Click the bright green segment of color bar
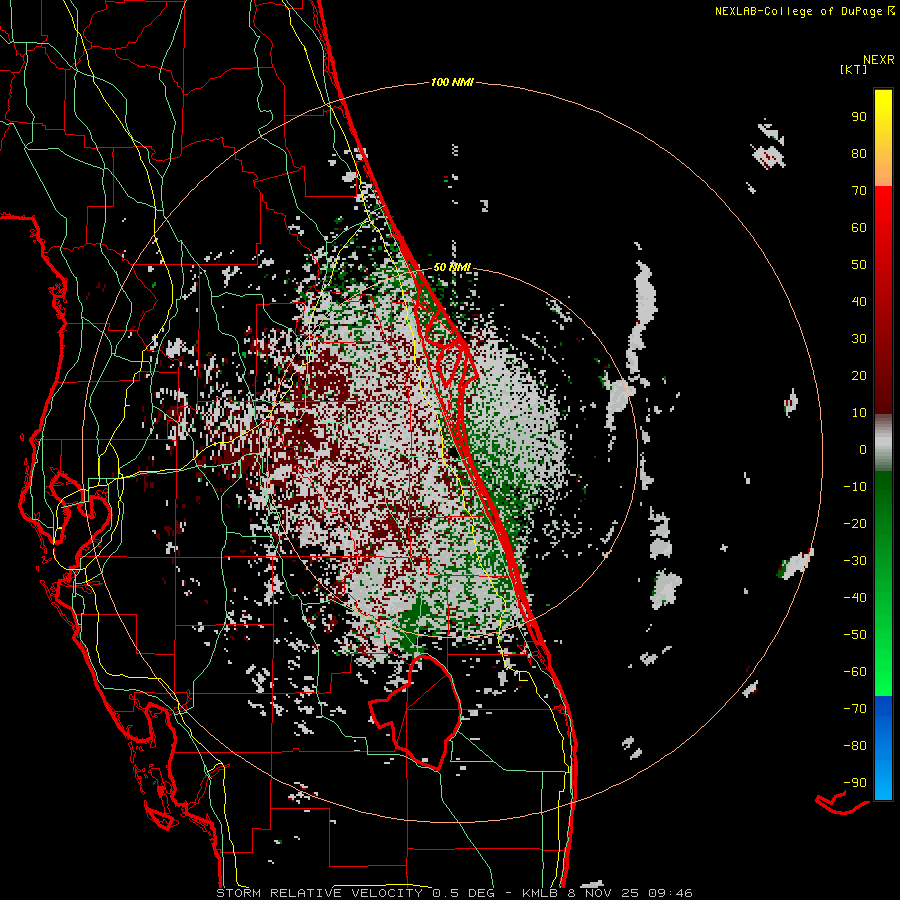 pyautogui.click(x=883, y=643)
